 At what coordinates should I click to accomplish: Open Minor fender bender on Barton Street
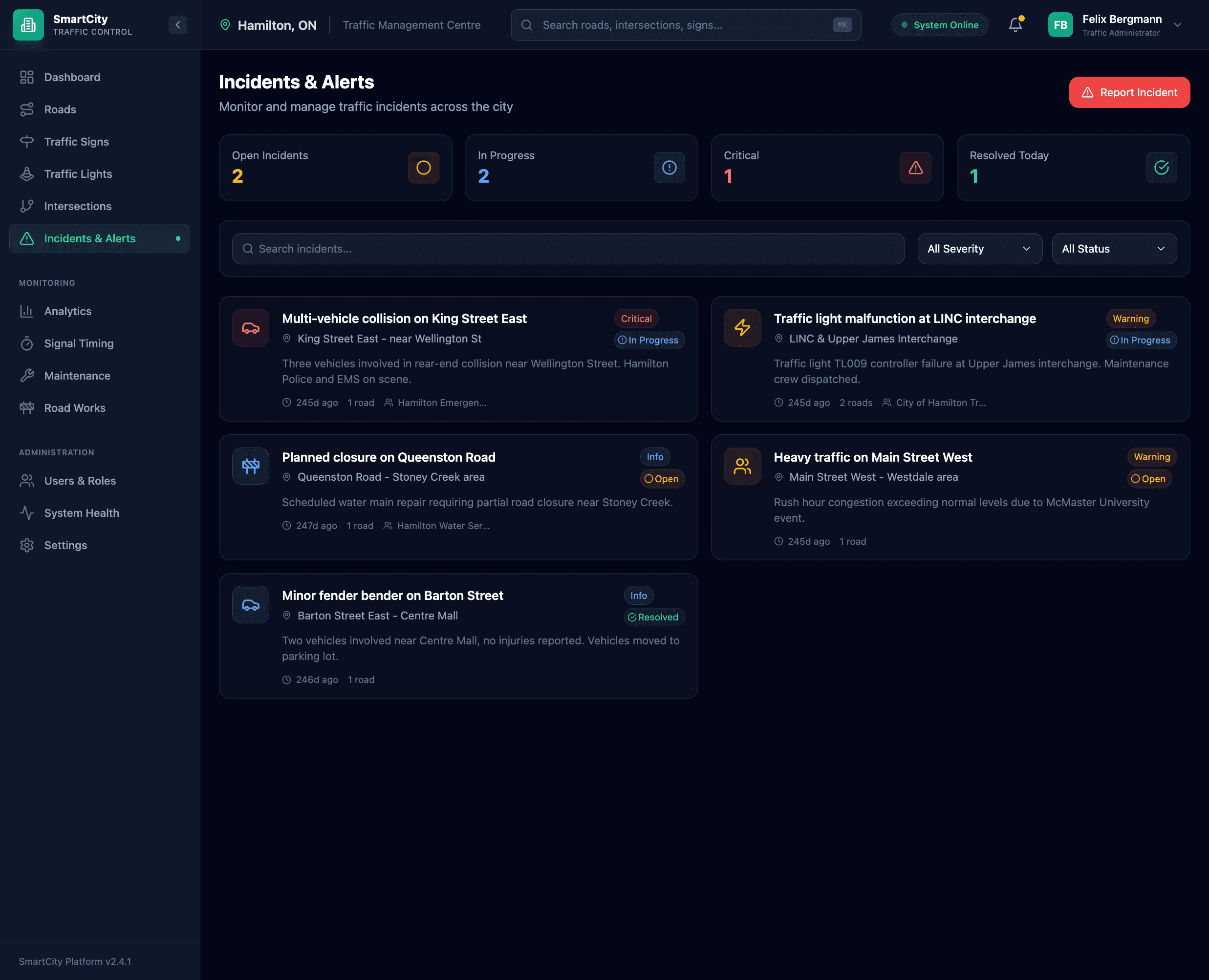tap(392, 596)
